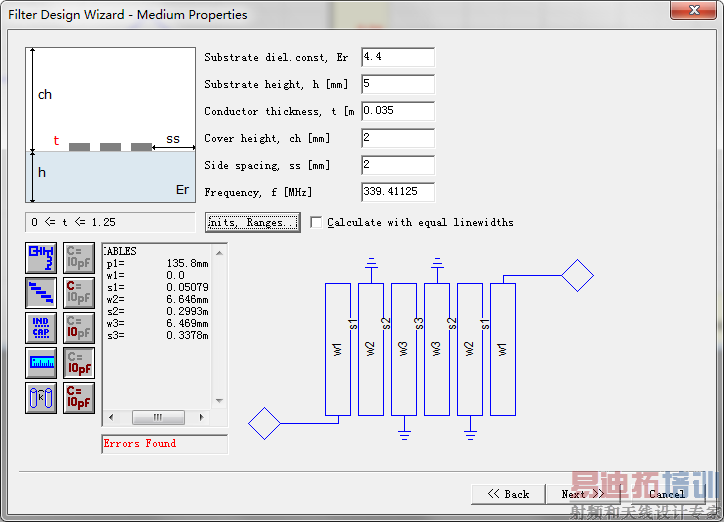
Task: Select the s2= 0.2993m row
Action: point(157,312)
